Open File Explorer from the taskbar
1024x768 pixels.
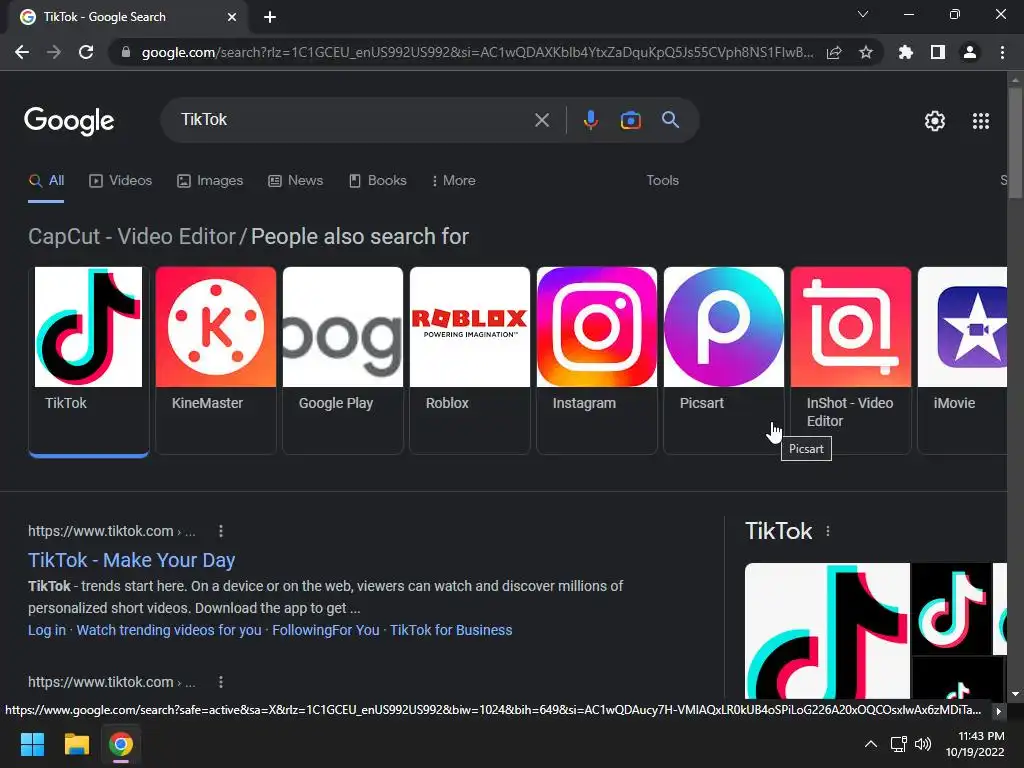pyautogui.click(x=76, y=744)
